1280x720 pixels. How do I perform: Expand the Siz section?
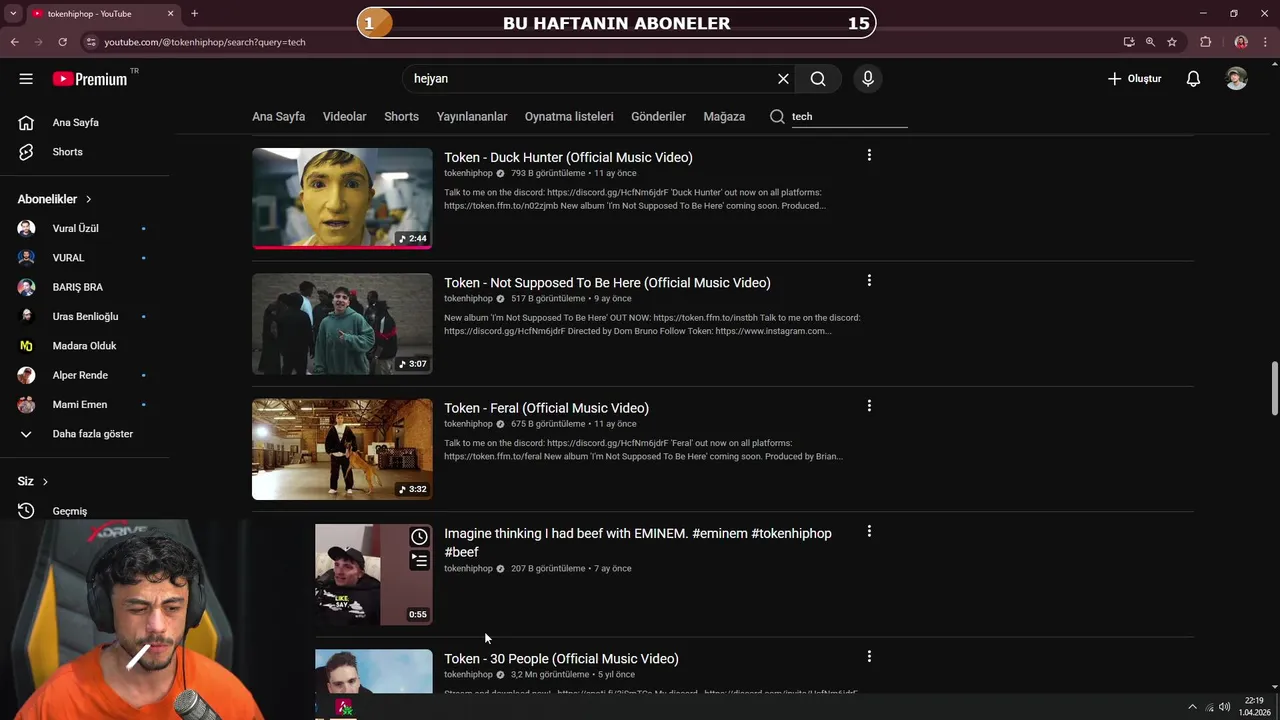(x=33, y=481)
